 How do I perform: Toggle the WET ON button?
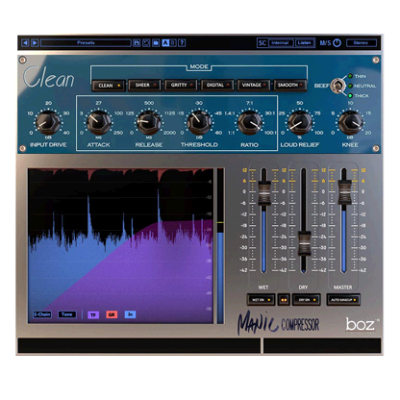[x=261, y=299]
